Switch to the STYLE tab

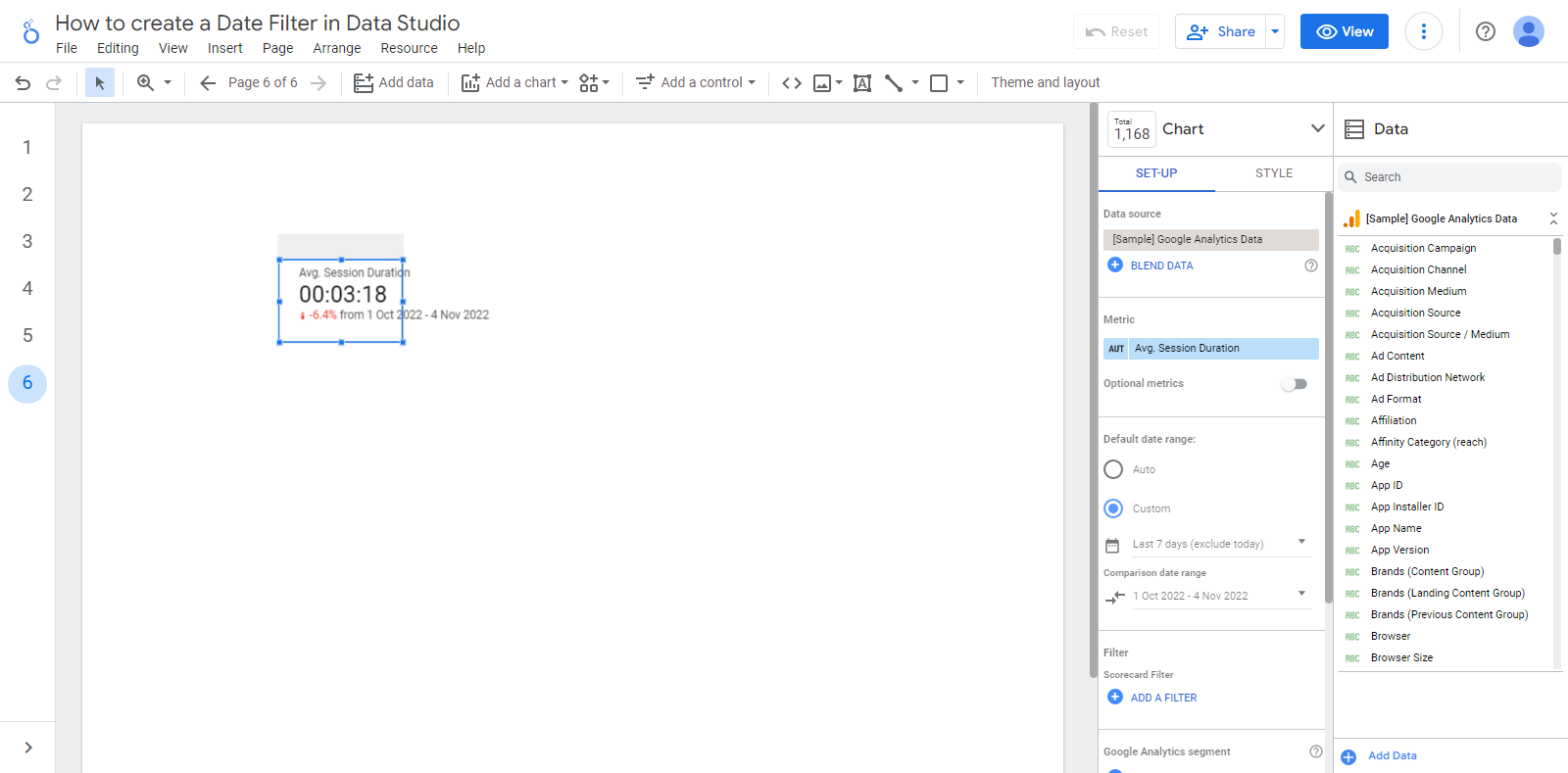pyautogui.click(x=1274, y=173)
